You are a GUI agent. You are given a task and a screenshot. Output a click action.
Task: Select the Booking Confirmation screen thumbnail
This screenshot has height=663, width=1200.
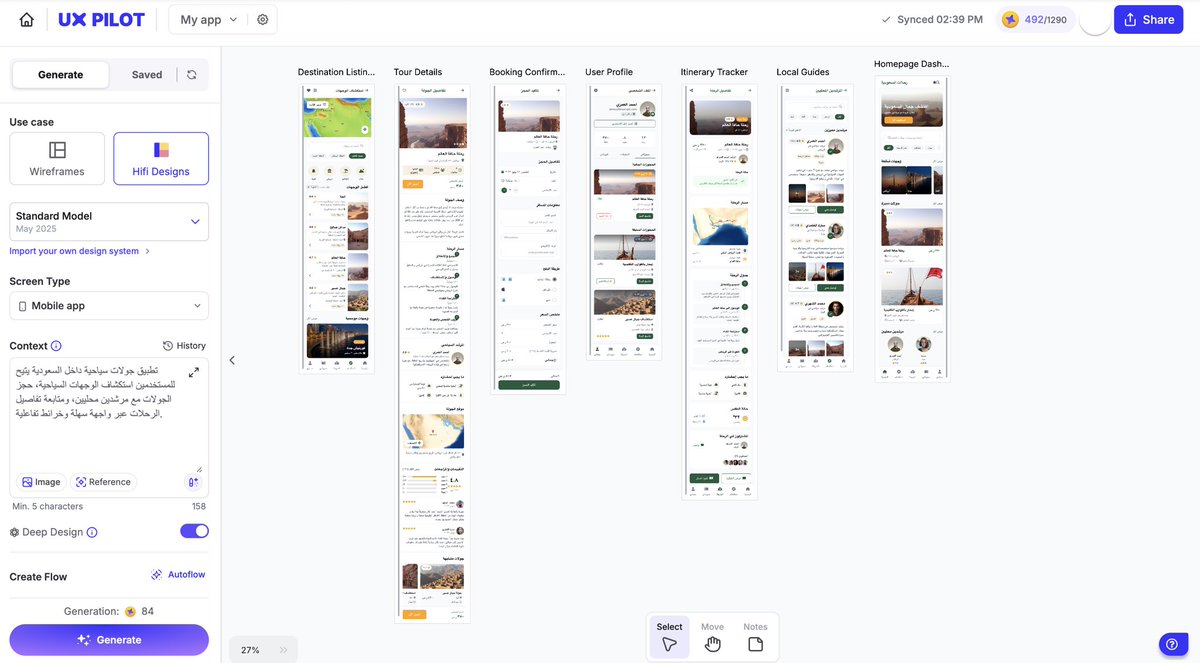(x=527, y=238)
